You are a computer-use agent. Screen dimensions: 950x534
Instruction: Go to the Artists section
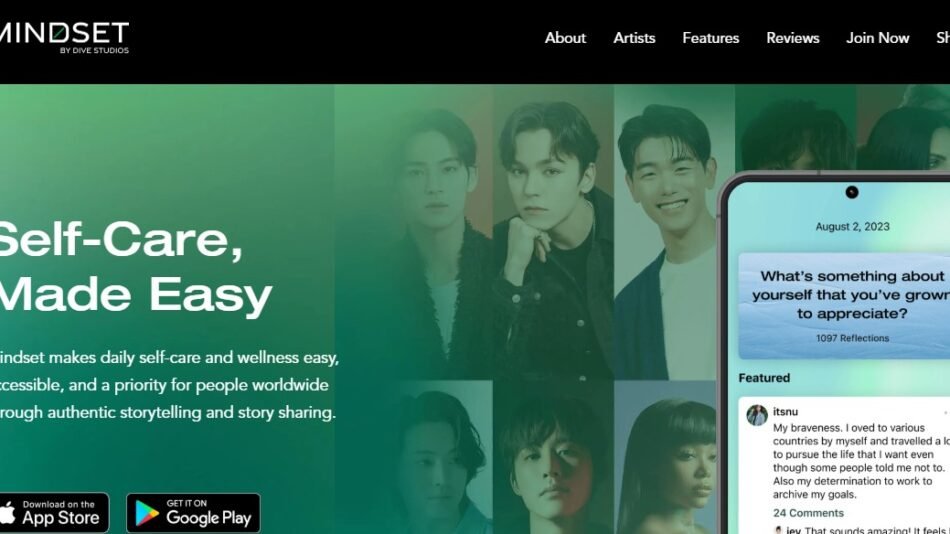coord(634,38)
